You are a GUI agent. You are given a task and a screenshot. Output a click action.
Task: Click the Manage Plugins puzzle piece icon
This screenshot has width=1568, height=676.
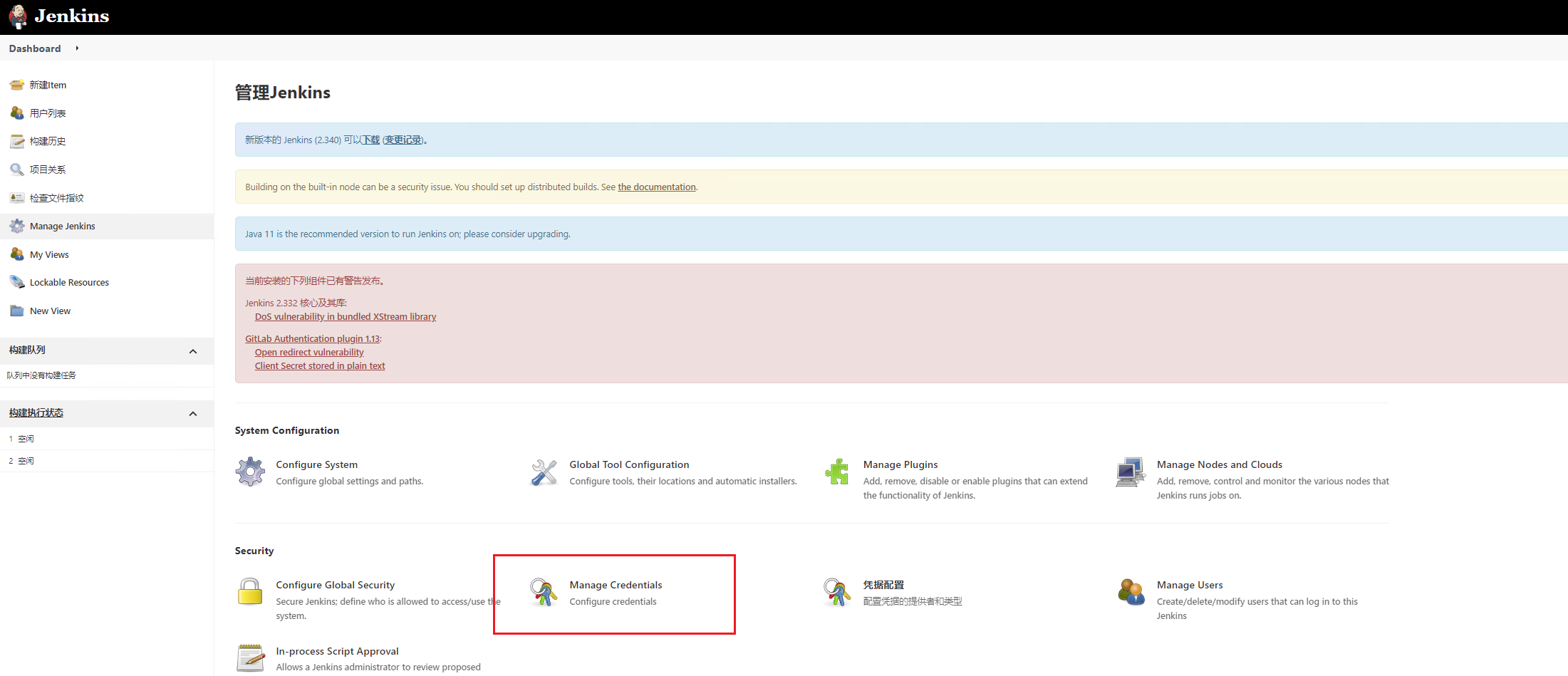click(837, 472)
